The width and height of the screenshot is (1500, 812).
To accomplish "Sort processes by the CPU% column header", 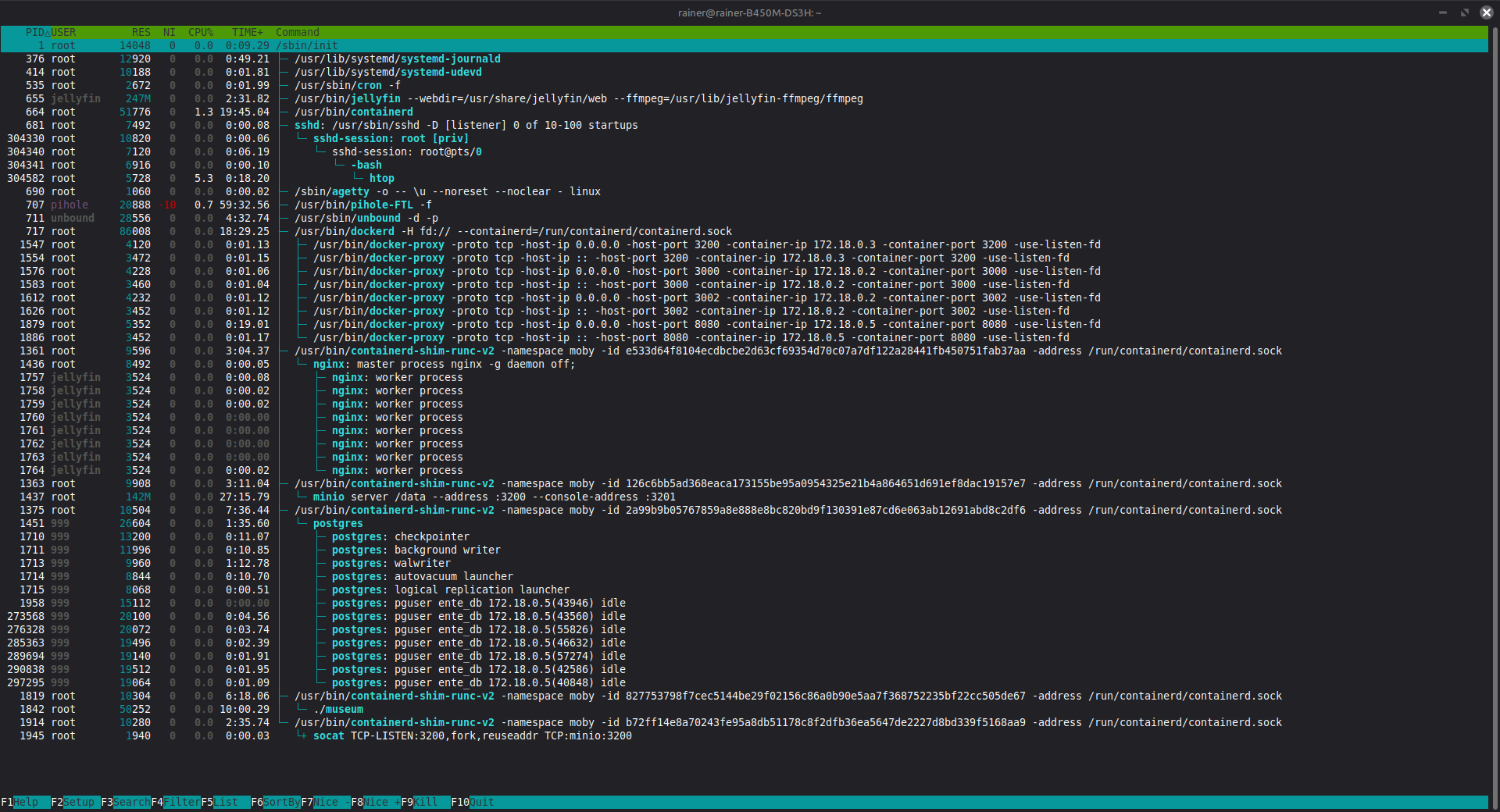I will pos(201,32).
